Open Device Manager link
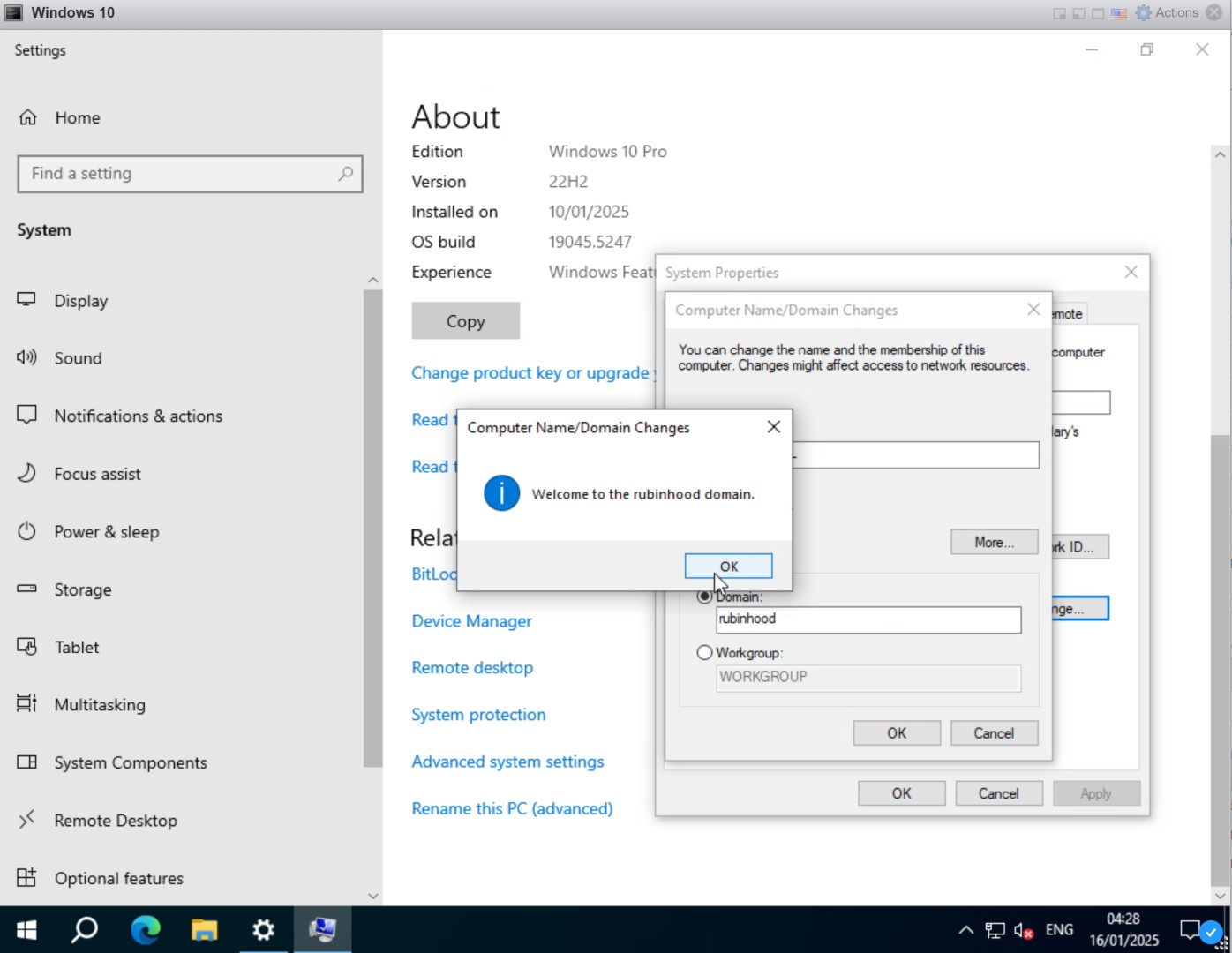1232x953 pixels. [471, 621]
